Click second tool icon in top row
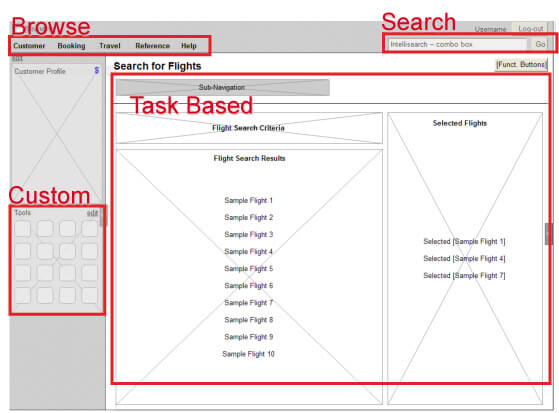Image resolution: width=559 pixels, height=413 pixels. click(x=45, y=229)
